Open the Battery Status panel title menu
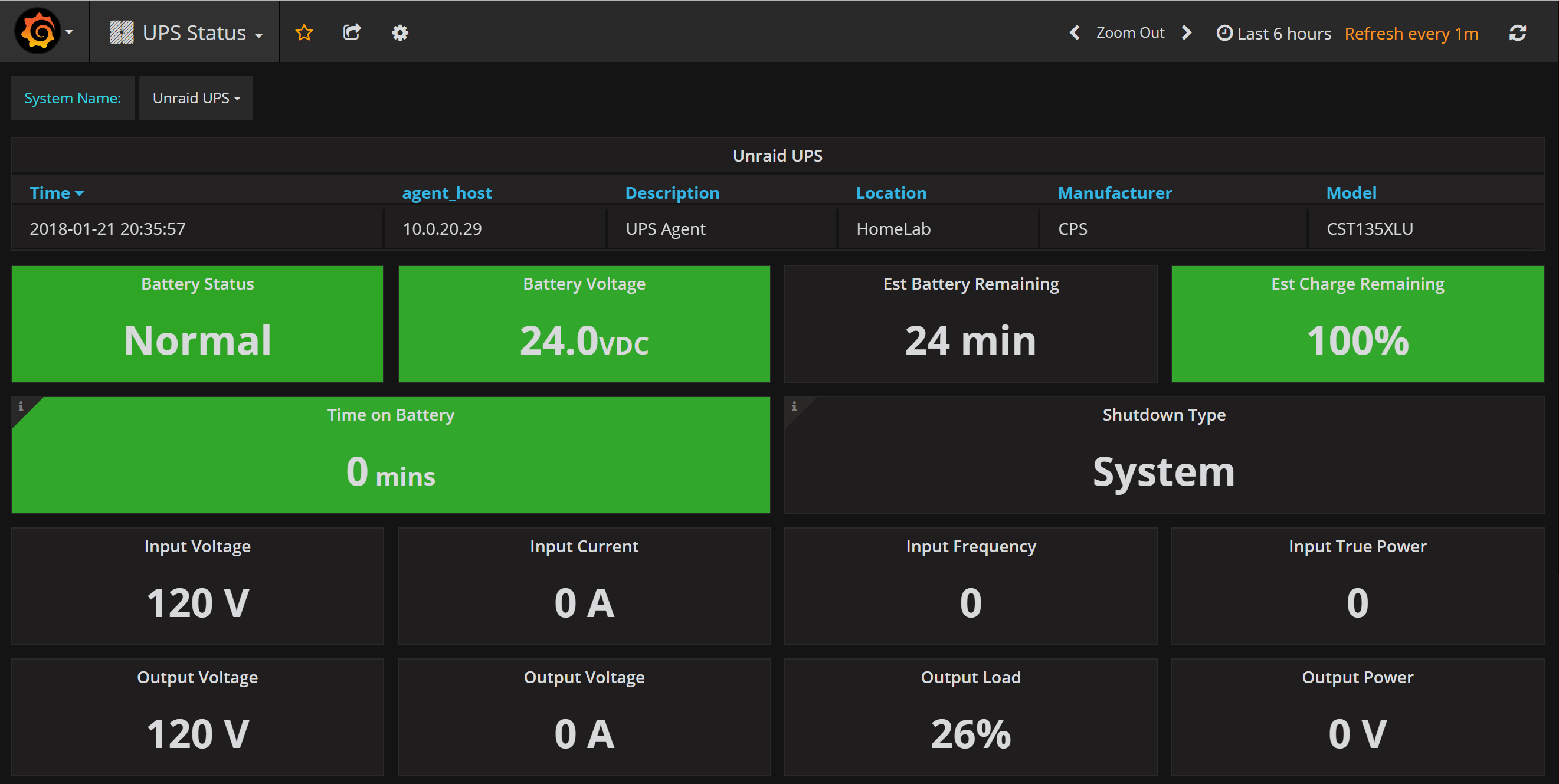This screenshot has width=1559, height=784. (197, 284)
